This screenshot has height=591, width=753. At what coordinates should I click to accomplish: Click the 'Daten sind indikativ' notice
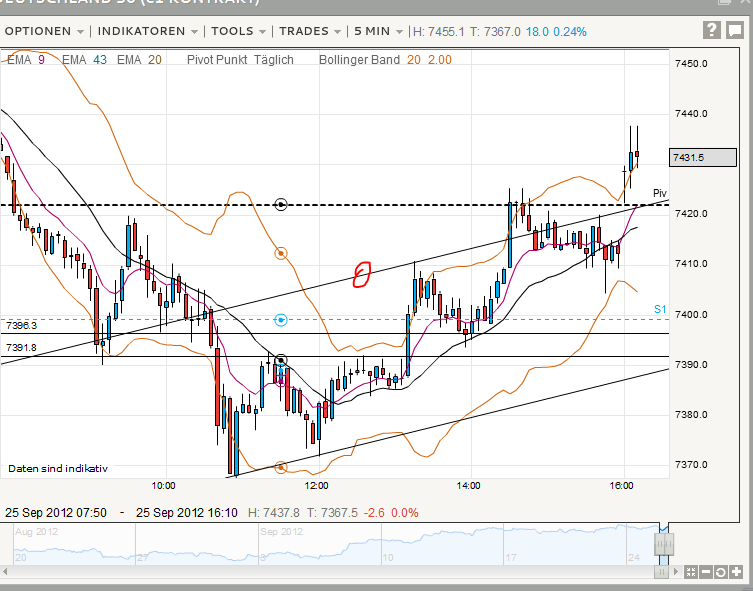58,469
